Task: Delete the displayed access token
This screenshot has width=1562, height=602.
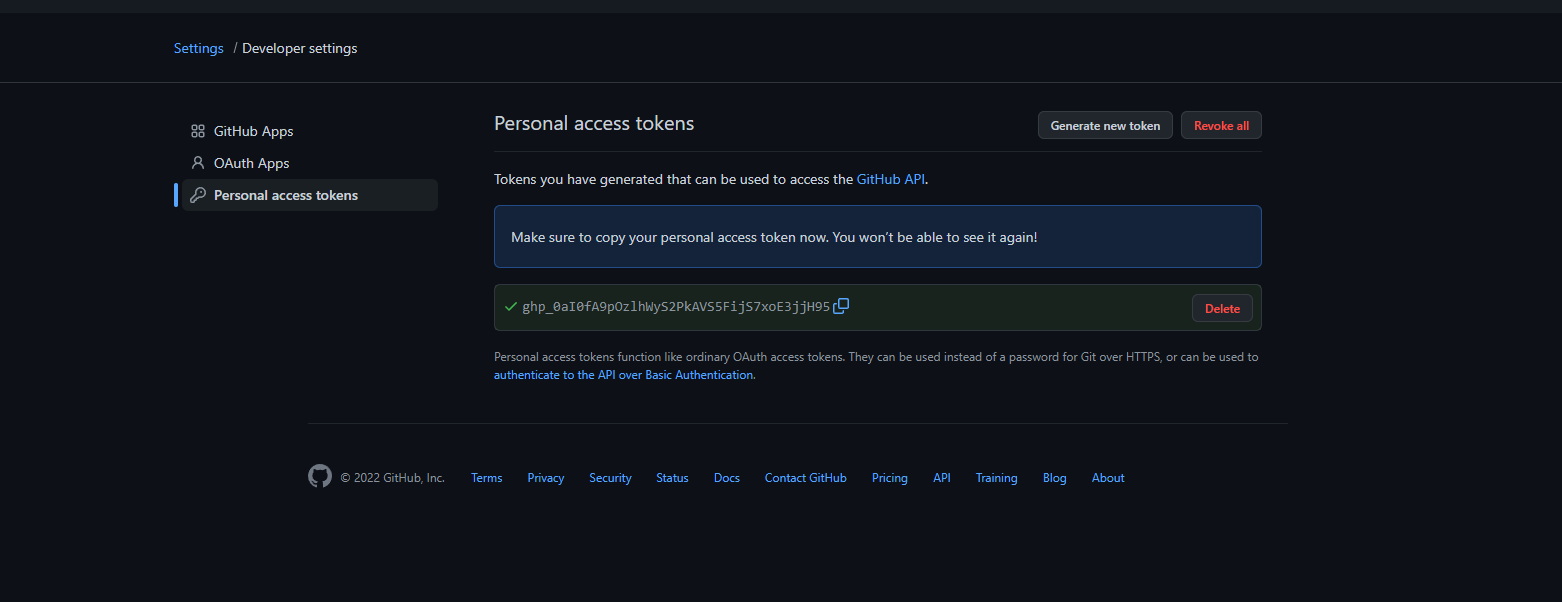Action: tap(1222, 308)
